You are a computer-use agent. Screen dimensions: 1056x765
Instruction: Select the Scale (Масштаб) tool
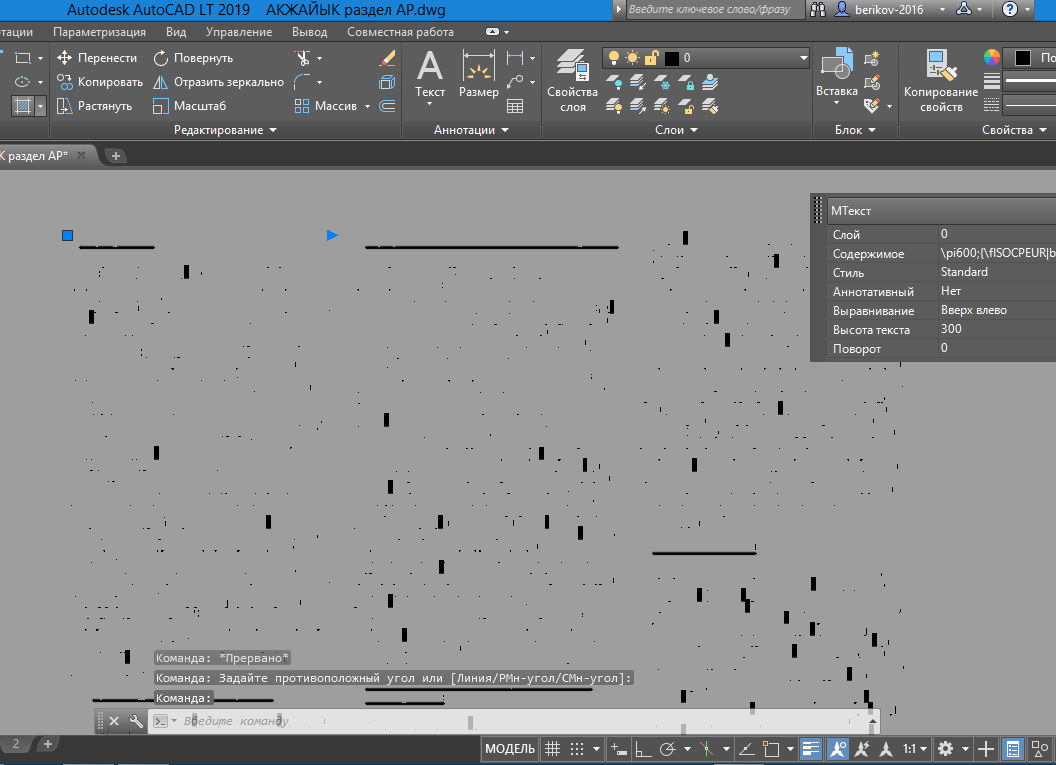click(189, 106)
